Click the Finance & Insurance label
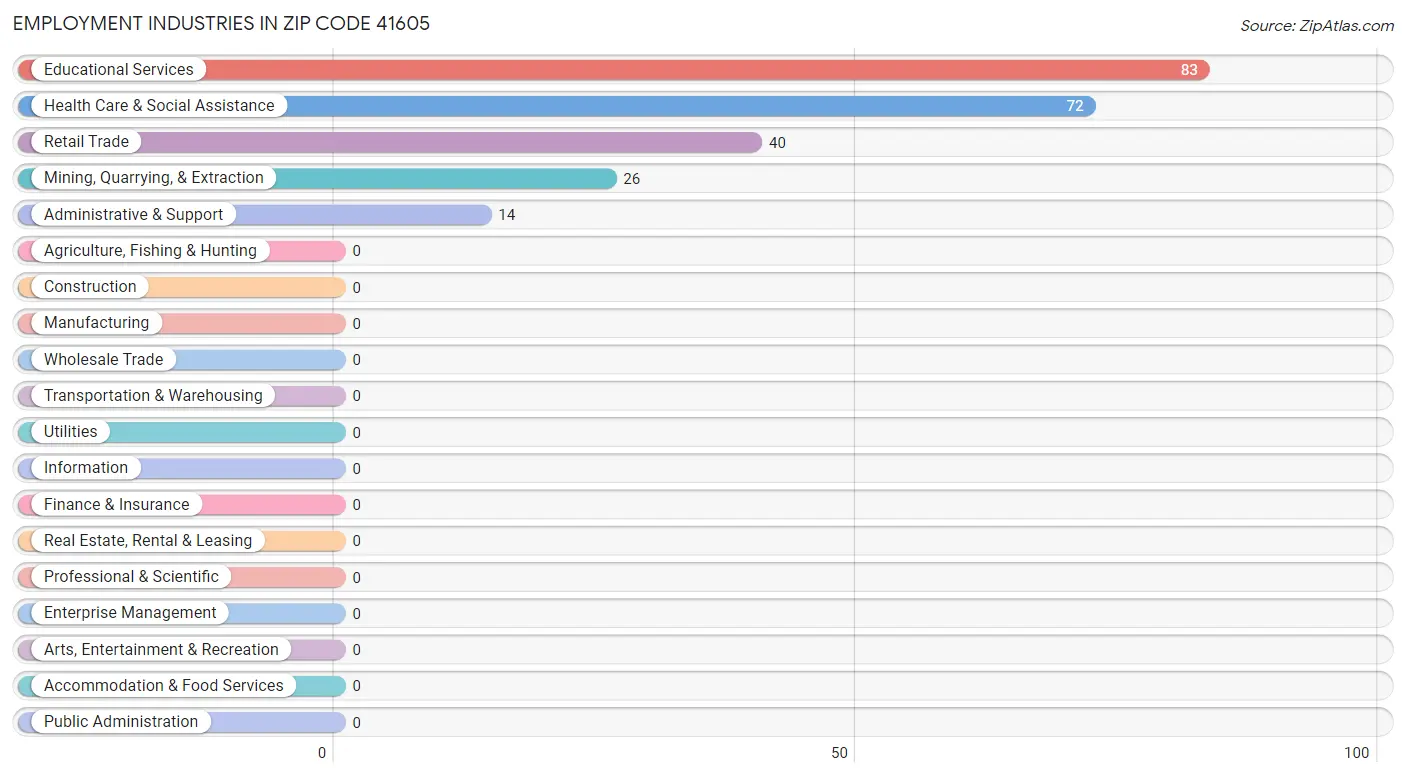Image resolution: width=1406 pixels, height=777 pixels. coord(117,504)
